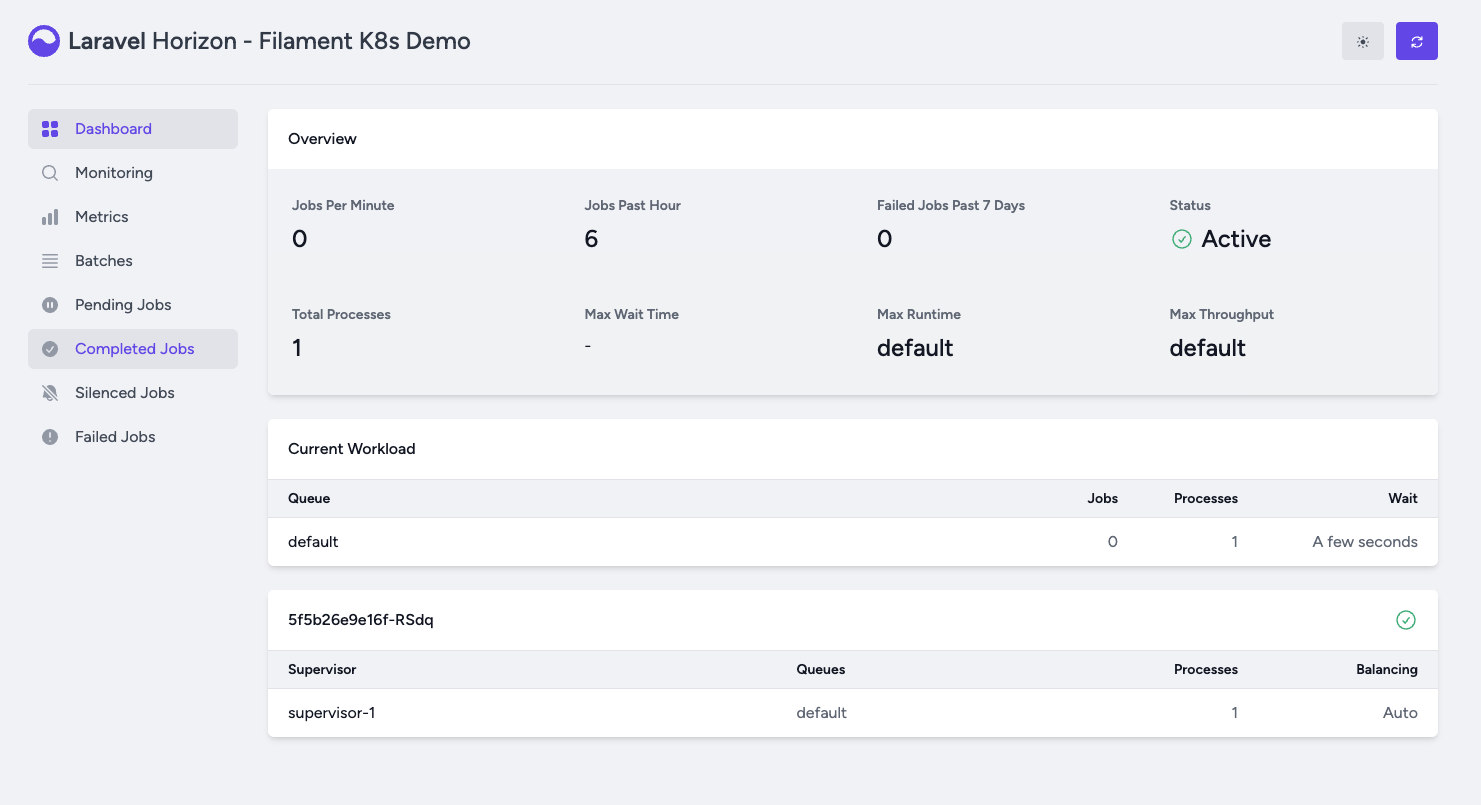1481x805 pixels.
Task: Click the Queues column header
Action: click(821, 669)
